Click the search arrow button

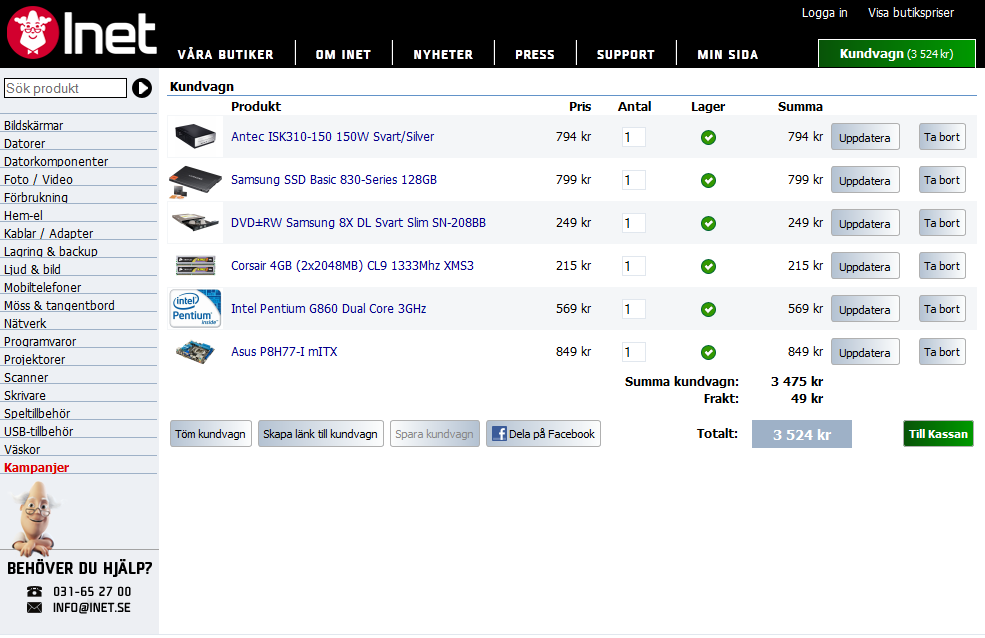[x=142, y=88]
